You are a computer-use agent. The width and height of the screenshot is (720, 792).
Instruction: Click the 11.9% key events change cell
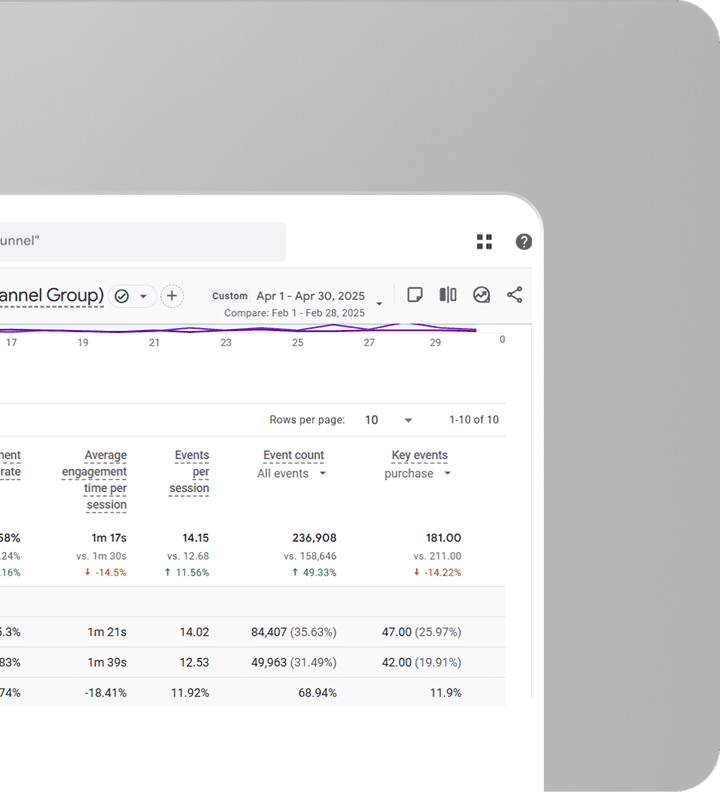click(446, 692)
